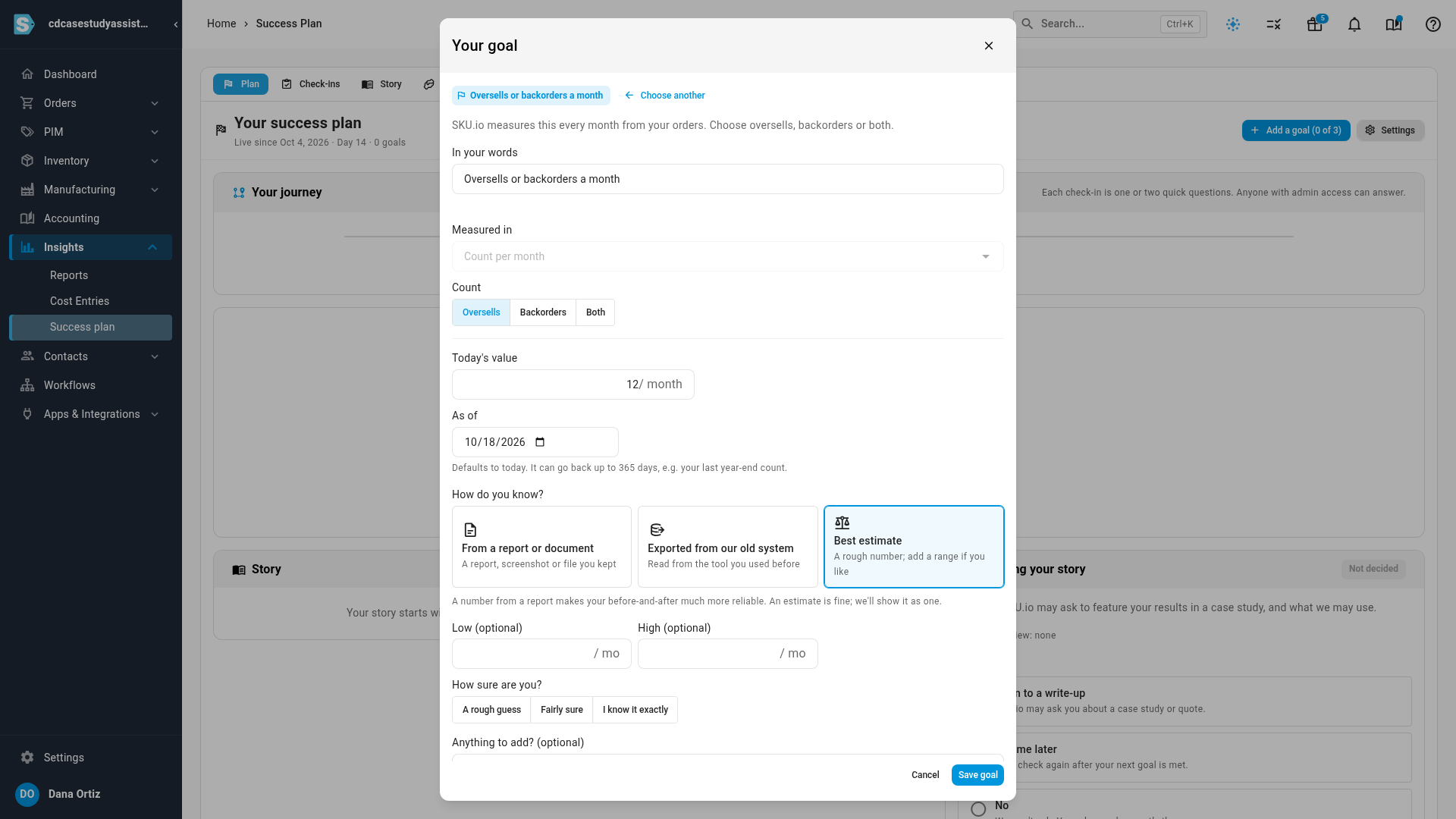Open the help question mark icon
This screenshot has width=1456, height=819.
[1433, 24]
